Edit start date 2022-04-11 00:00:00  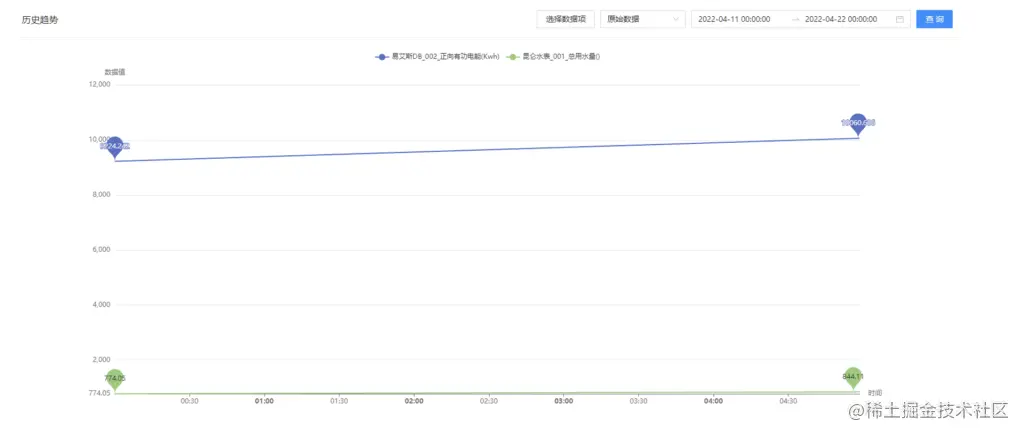click(x=734, y=20)
